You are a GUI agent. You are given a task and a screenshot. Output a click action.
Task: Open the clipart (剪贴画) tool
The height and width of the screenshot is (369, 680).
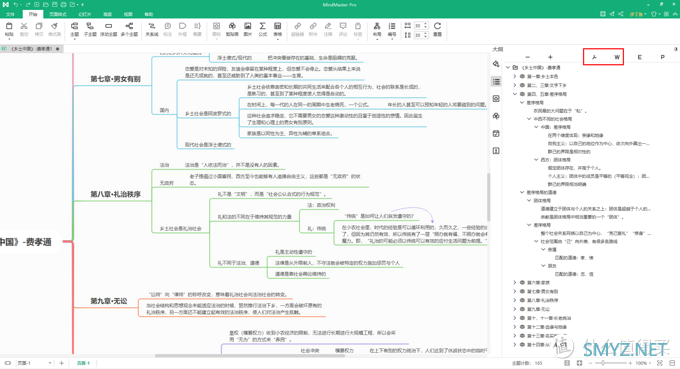232,29
